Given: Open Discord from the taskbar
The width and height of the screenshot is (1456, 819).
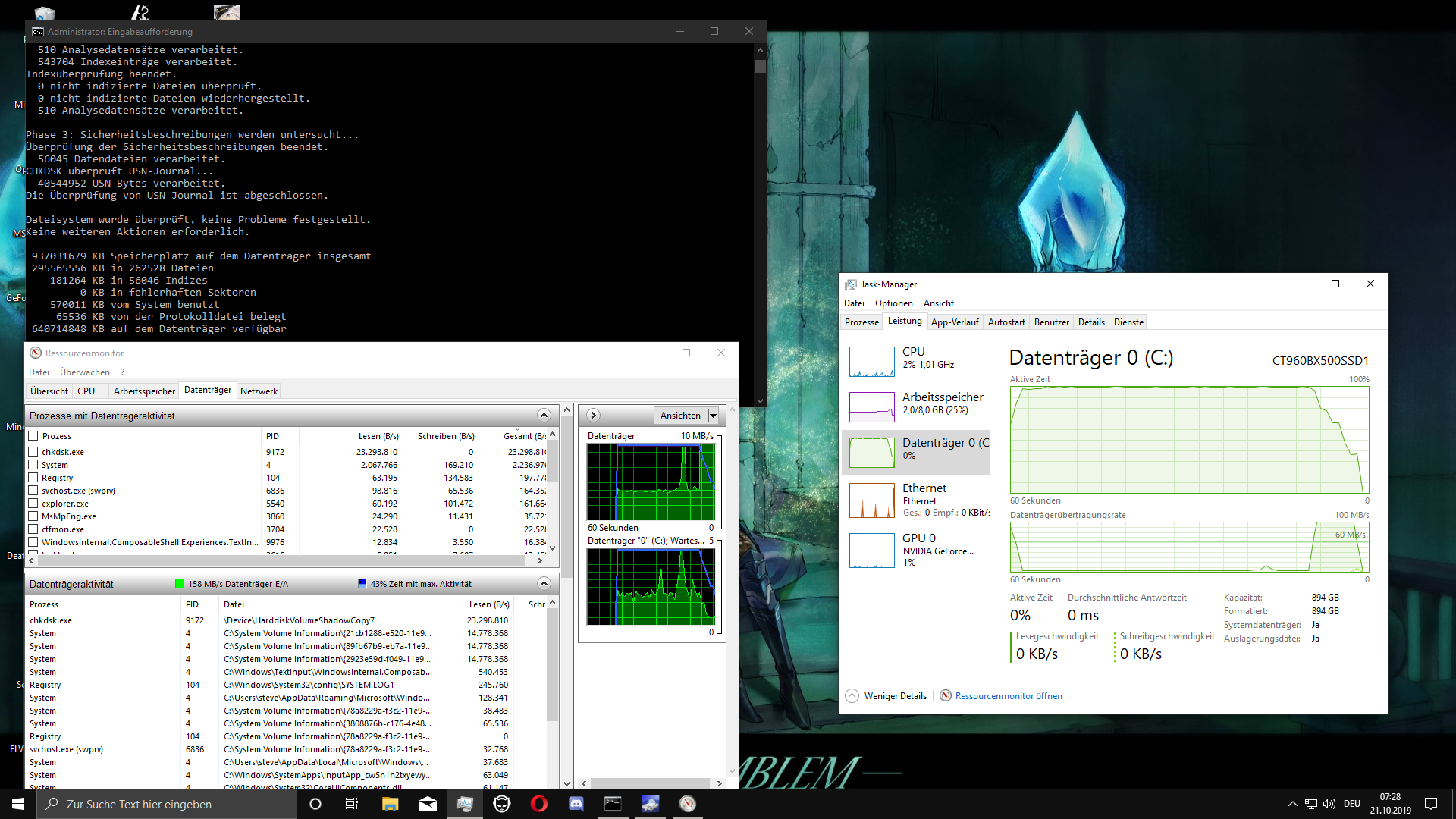Looking at the screenshot, I should (x=576, y=804).
